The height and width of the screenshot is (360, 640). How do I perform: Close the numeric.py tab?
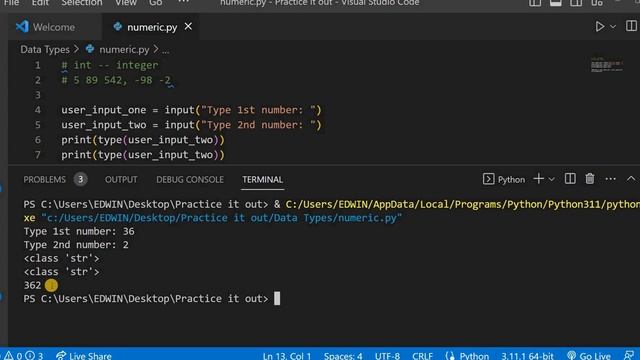[188, 27]
